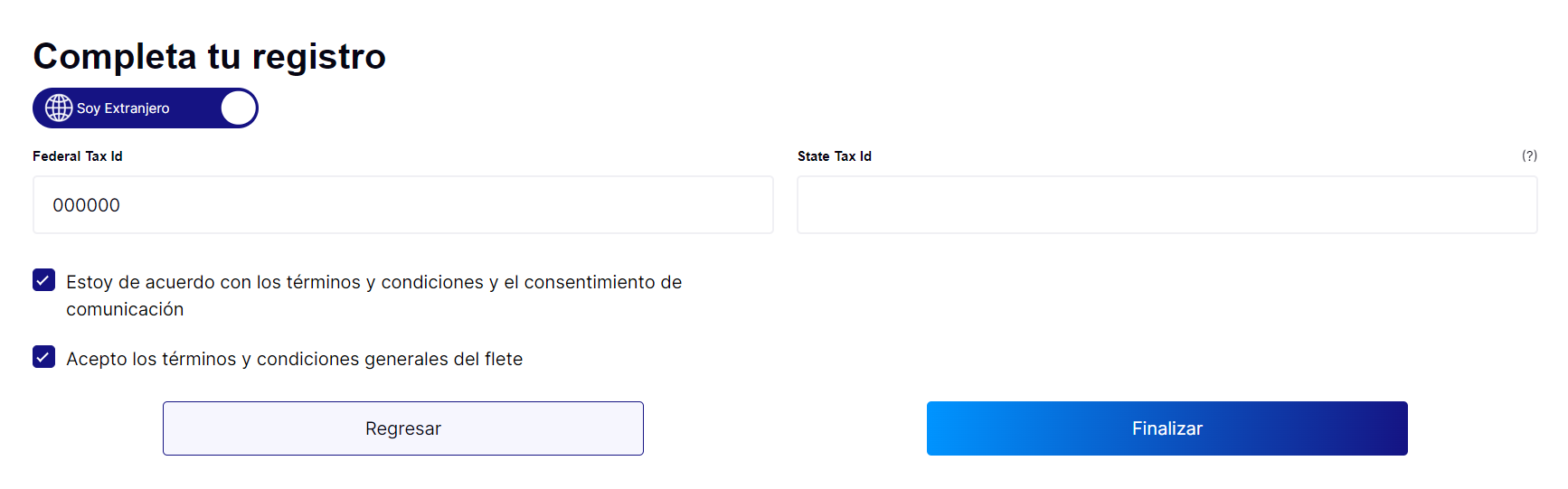The image size is (1568, 489).
Task: Click the globe icon in Soy Extranjero switch
Action: (59, 108)
